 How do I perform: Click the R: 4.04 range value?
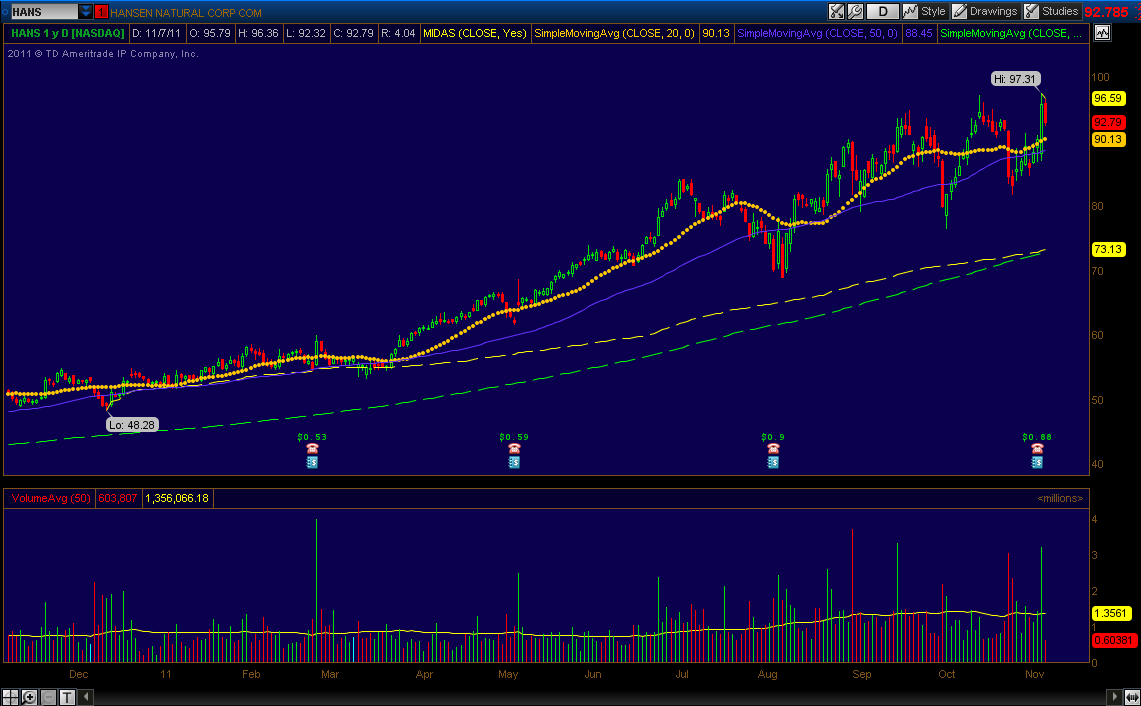click(398, 33)
